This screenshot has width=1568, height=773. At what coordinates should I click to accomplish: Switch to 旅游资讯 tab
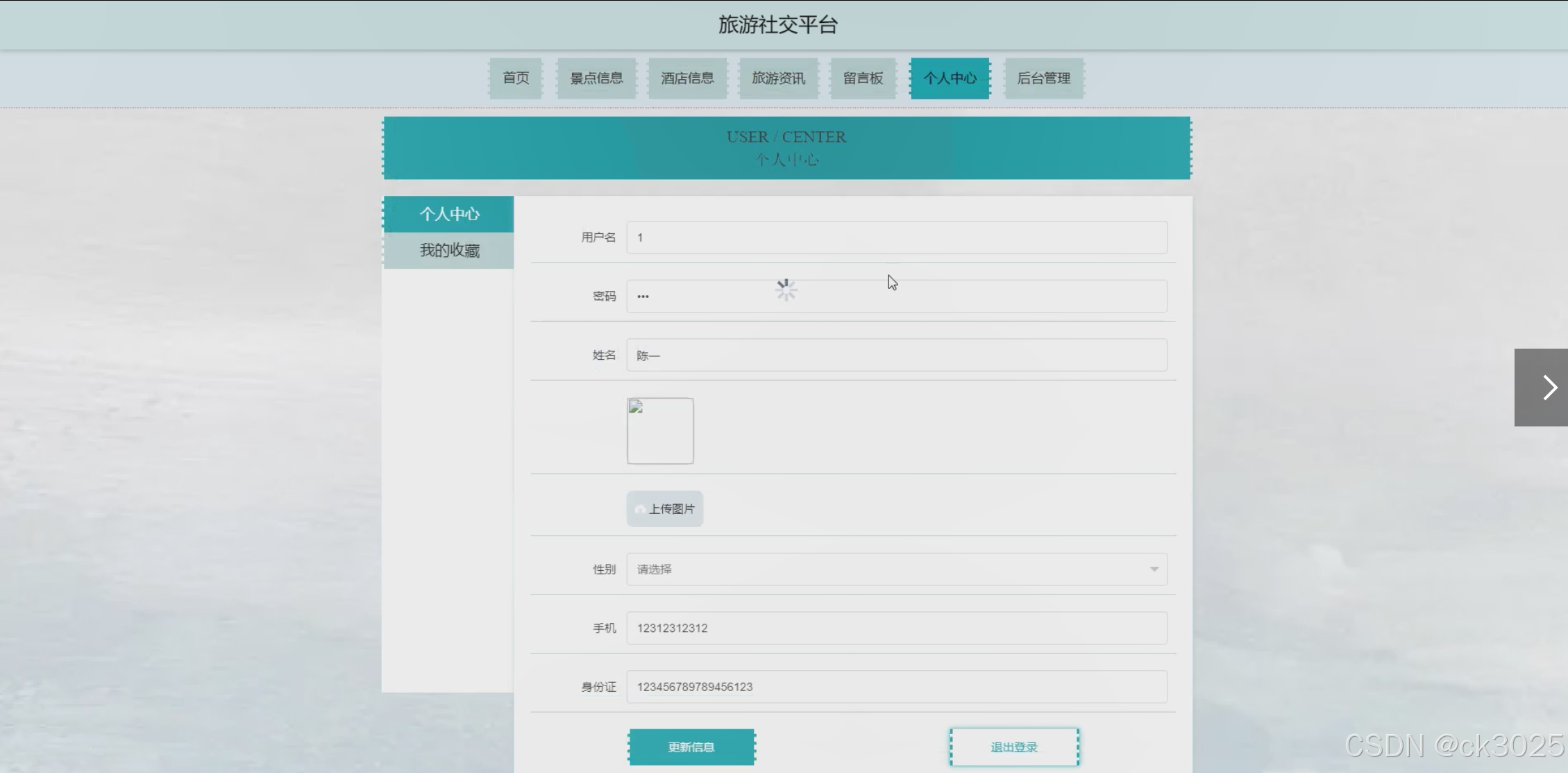click(778, 78)
